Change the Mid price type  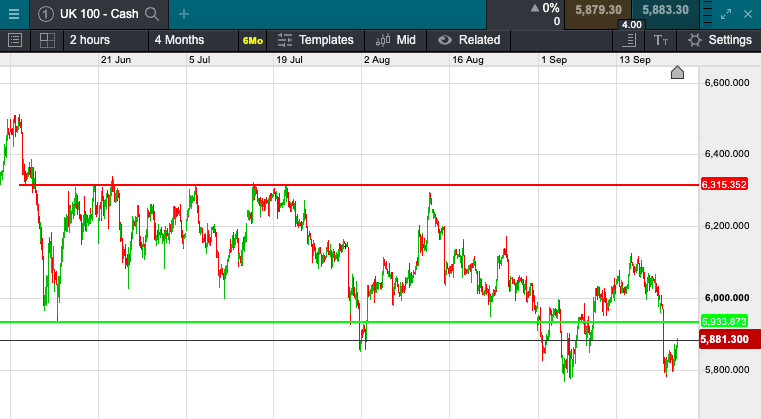[x=396, y=40]
